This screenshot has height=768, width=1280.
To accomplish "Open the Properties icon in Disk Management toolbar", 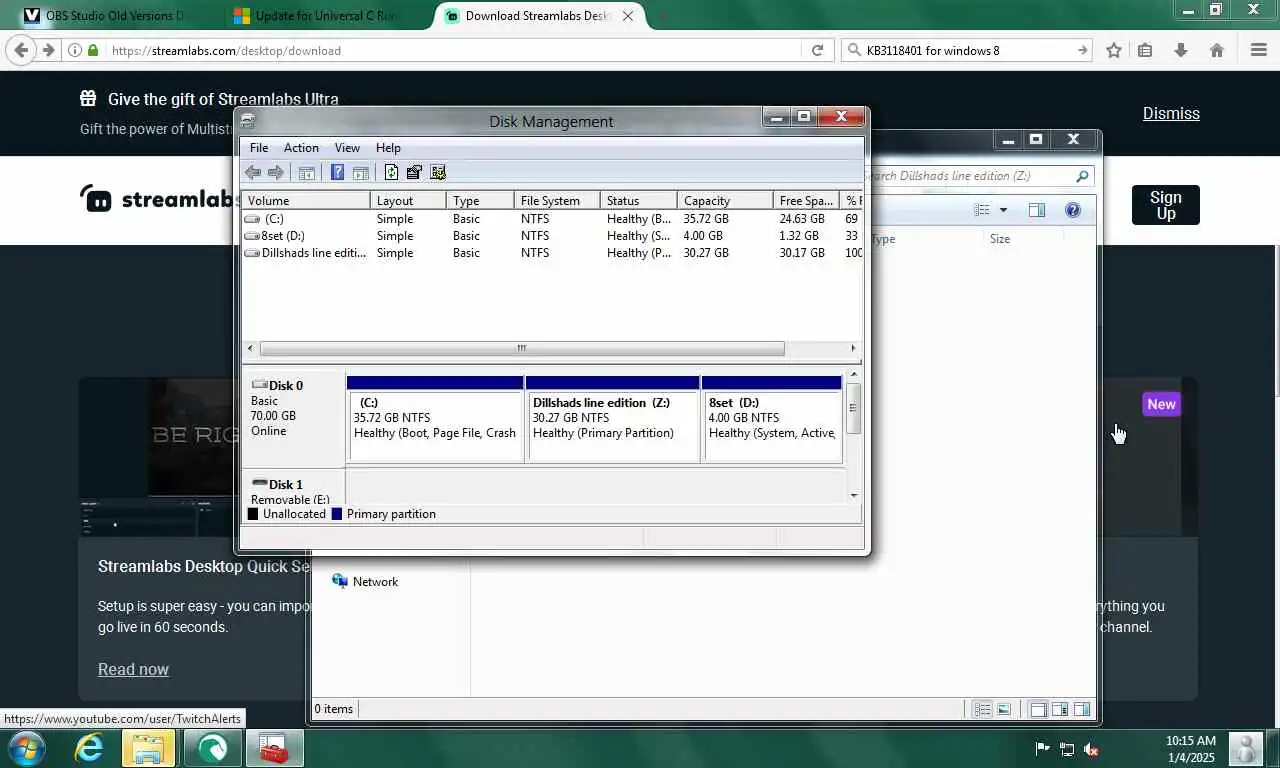I will point(414,173).
